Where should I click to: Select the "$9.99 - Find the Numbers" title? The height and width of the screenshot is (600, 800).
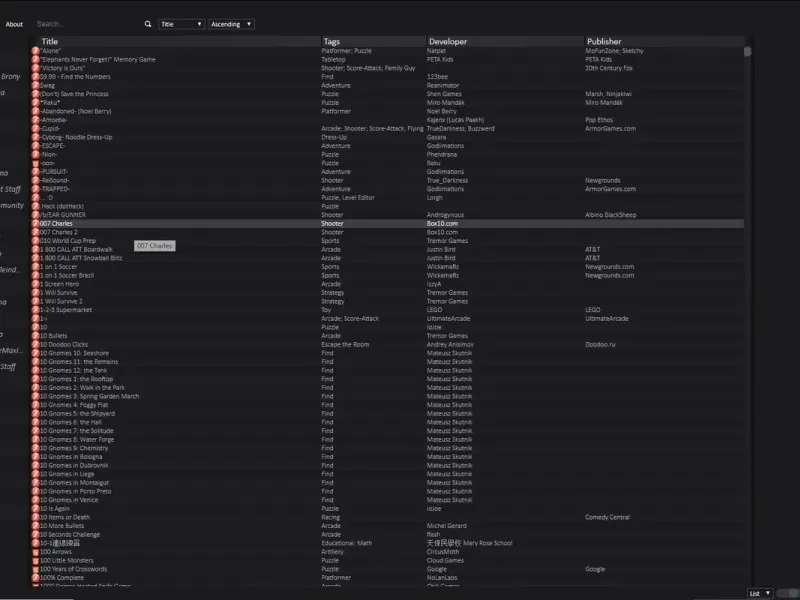click(75, 77)
